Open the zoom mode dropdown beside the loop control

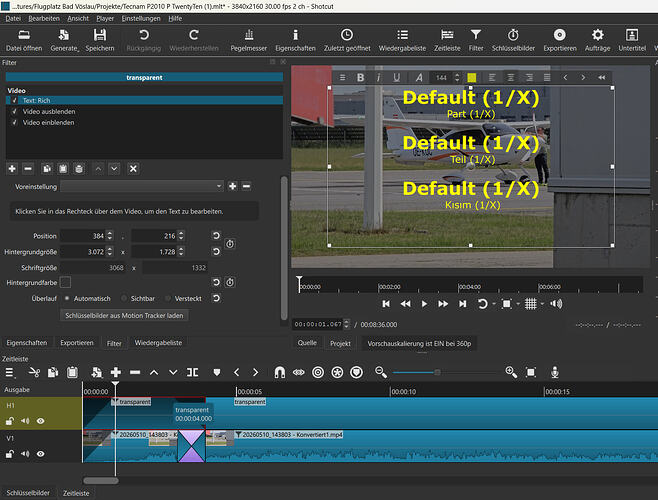pyautogui.click(x=519, y=304)
